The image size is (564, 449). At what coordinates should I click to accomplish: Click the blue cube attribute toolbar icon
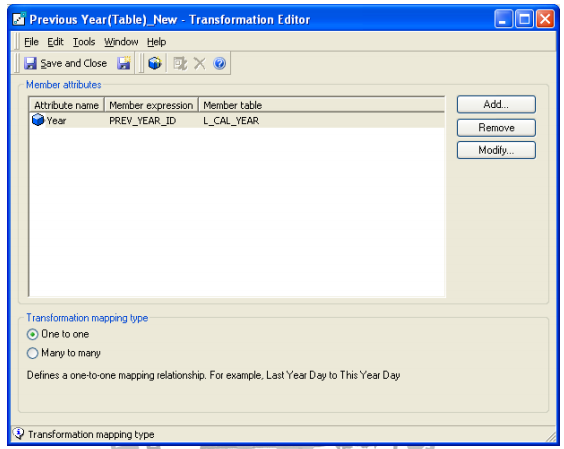pos(155,63)
